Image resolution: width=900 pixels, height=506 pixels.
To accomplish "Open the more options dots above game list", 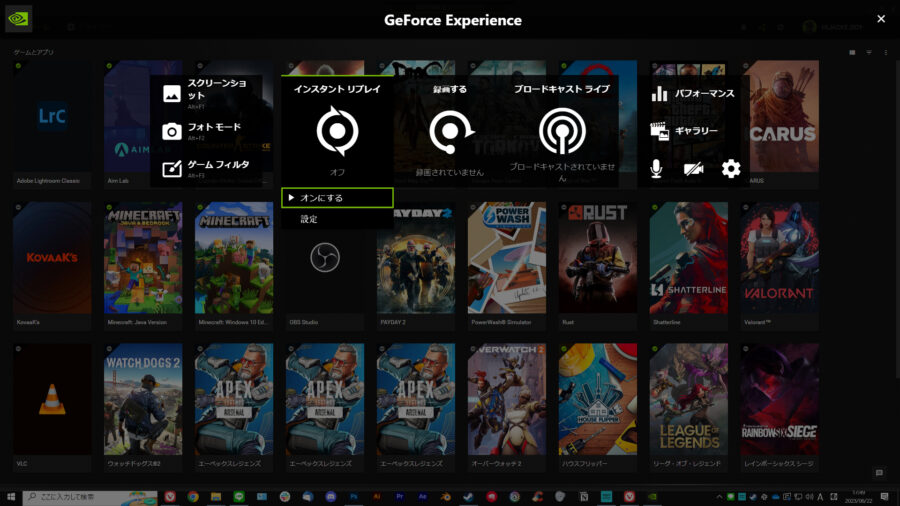I will 886,52.
